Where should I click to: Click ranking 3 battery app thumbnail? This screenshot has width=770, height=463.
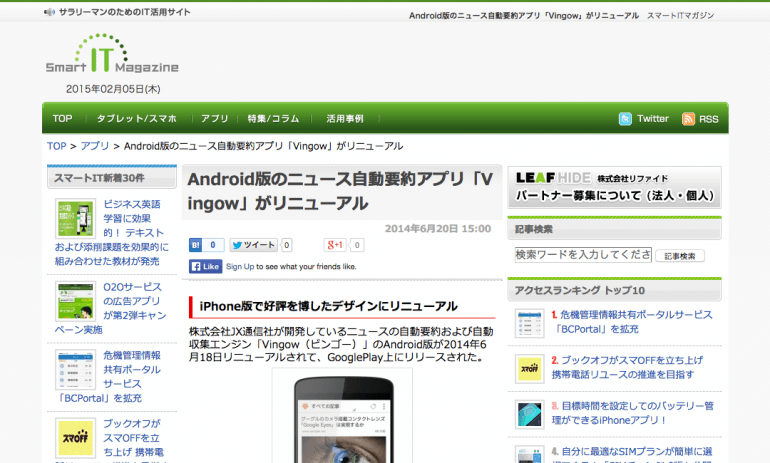pos(529,414)
